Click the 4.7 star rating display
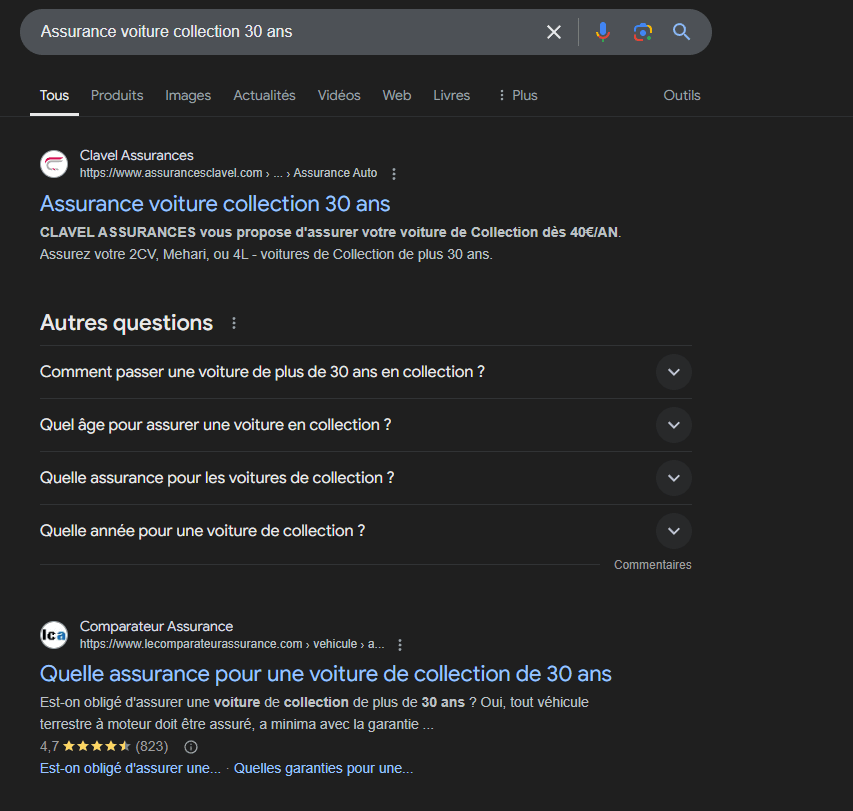 pos(85,746)
